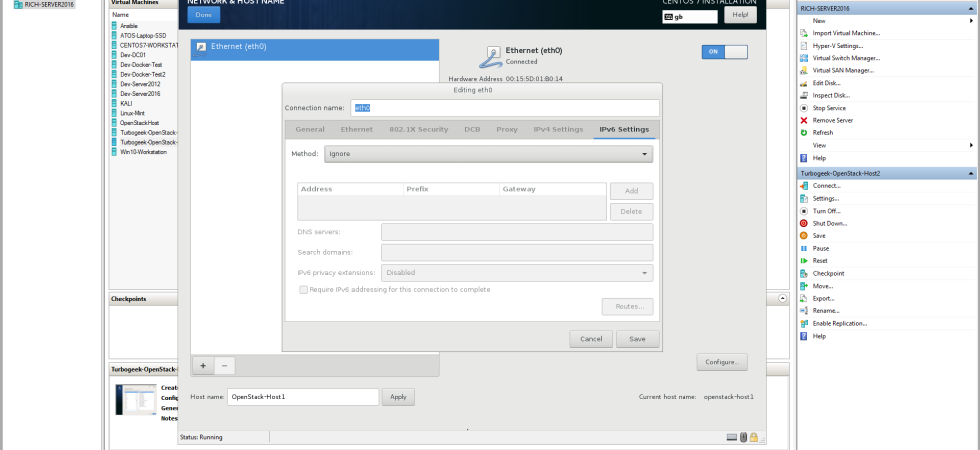The height and width of the screenshot is (450, 980).
Task: Click the lock icon in VM status bar
Action: pyautogui.click(x=754, y=438)
